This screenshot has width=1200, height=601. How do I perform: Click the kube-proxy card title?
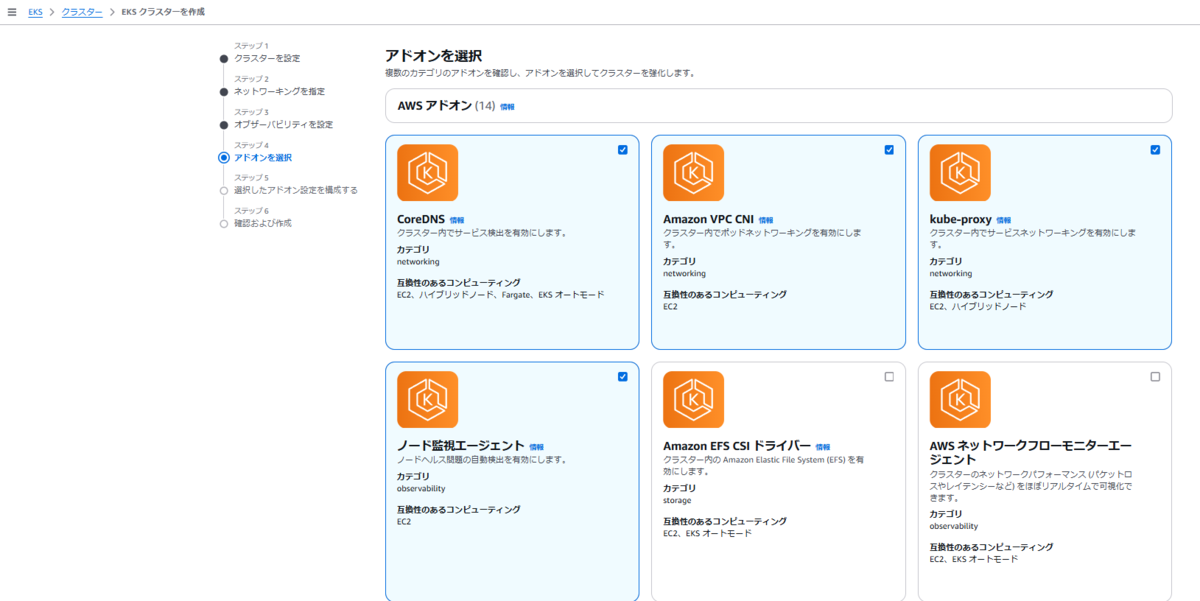click(960, 219)
